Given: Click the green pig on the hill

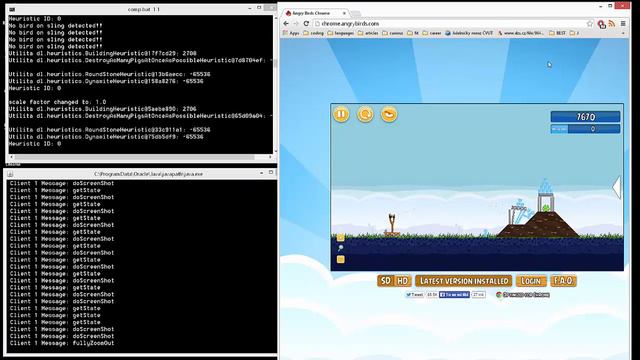Looking at the screenshot, I should point(546,208).
